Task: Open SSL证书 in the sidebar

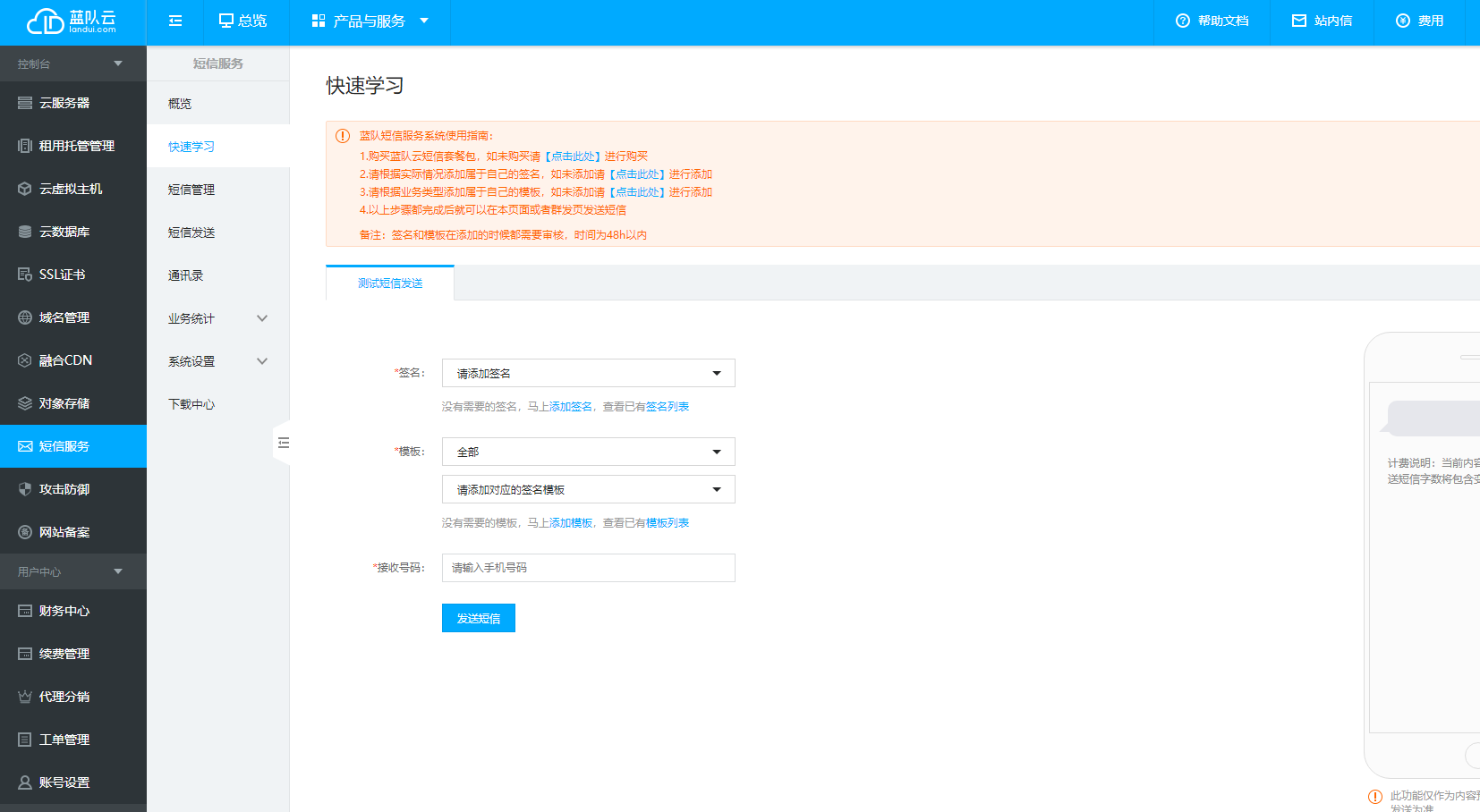Action: pyautogui.click(x=62, y=275)
